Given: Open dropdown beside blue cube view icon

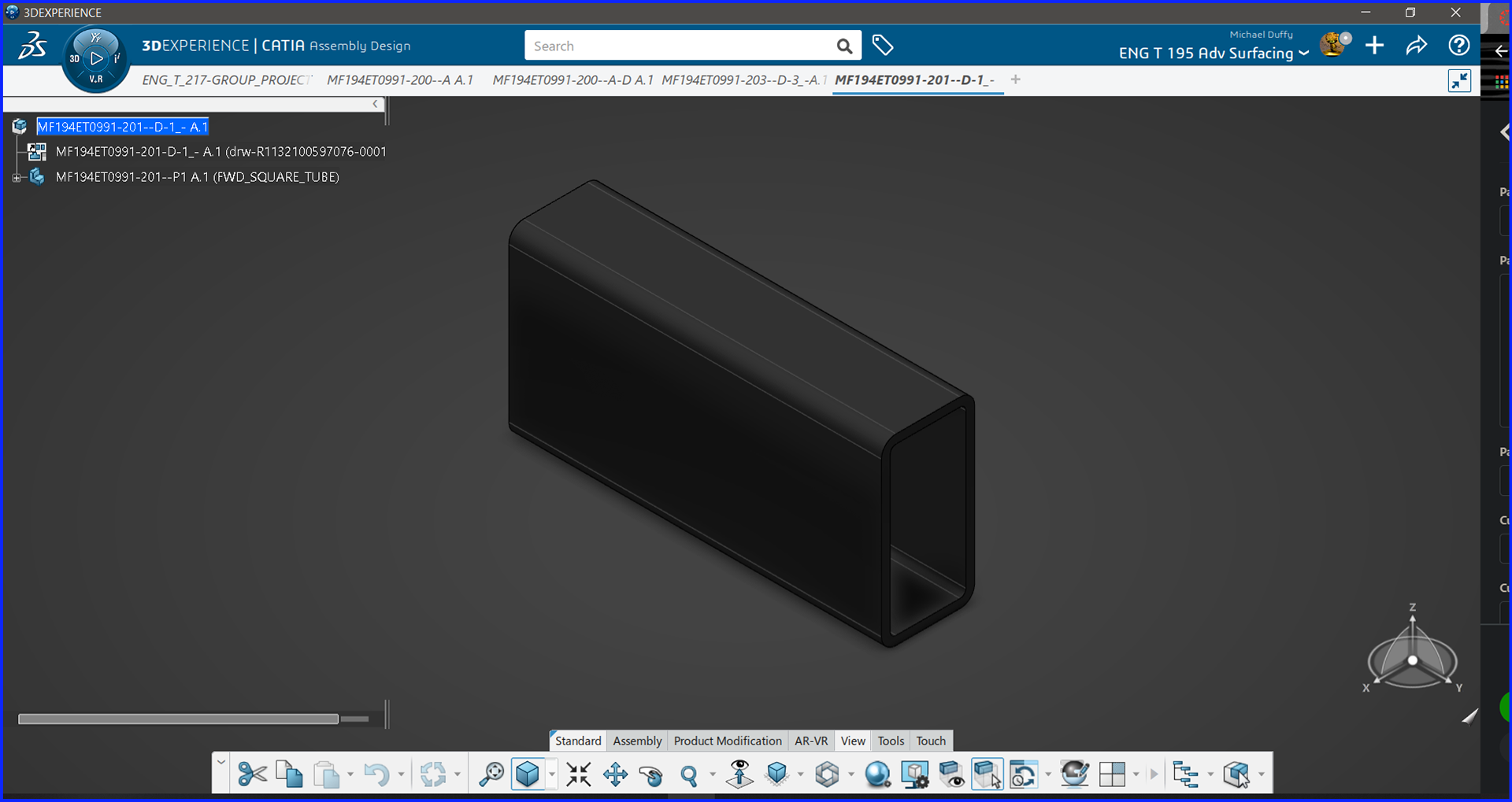Looking at the screenshot, I should click(x=551, y=774).
